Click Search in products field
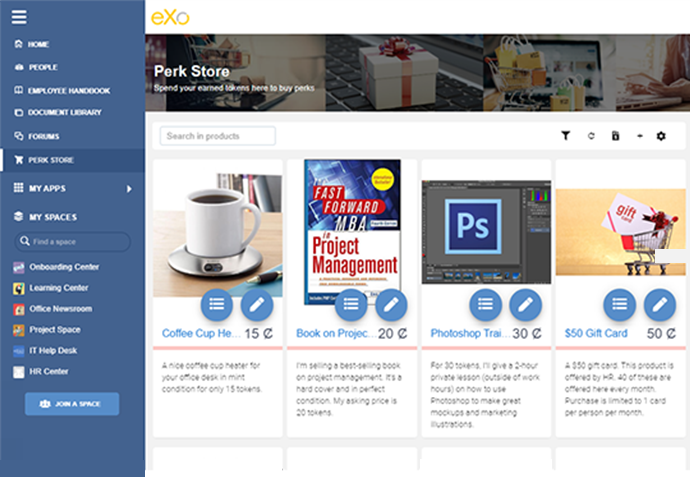The image size is (690, 477). coord(218,136)
